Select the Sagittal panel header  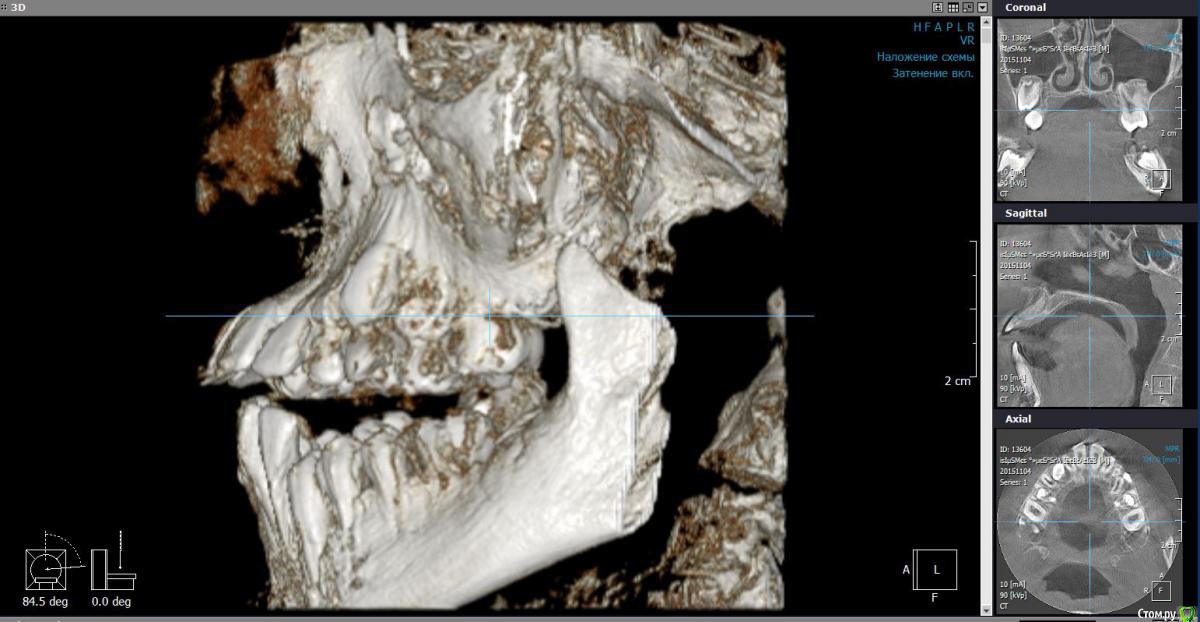click(1025, 213)
